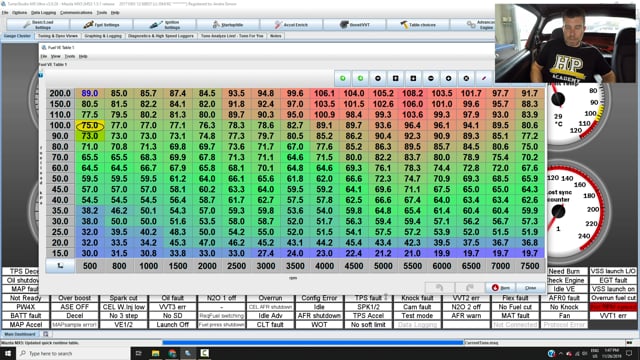This screenshot has height=360, width=640.
Task: Select the 89.0 cell at 200 kPa, 500 rpm
Action: tap(90, 93)
